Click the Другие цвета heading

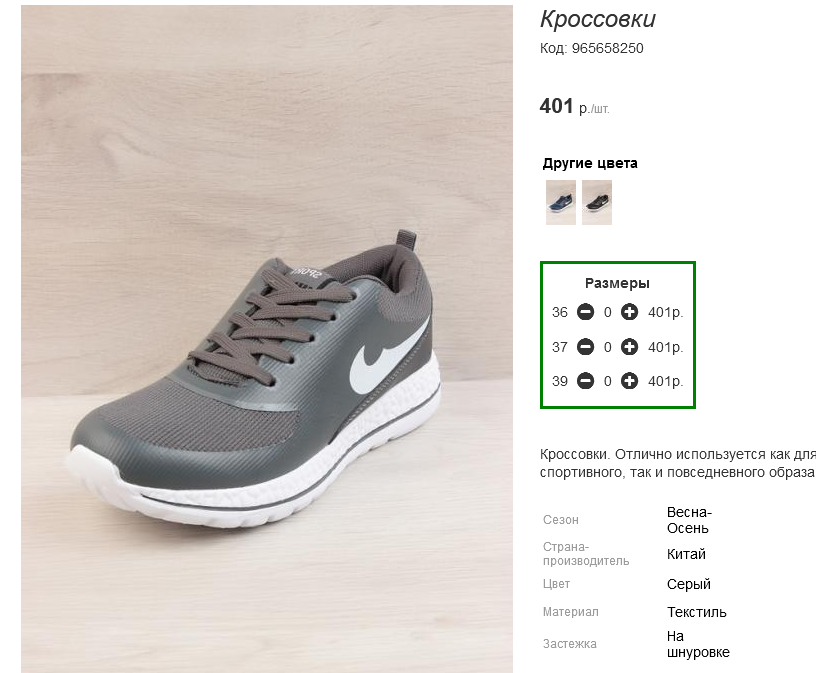point(590,163)
